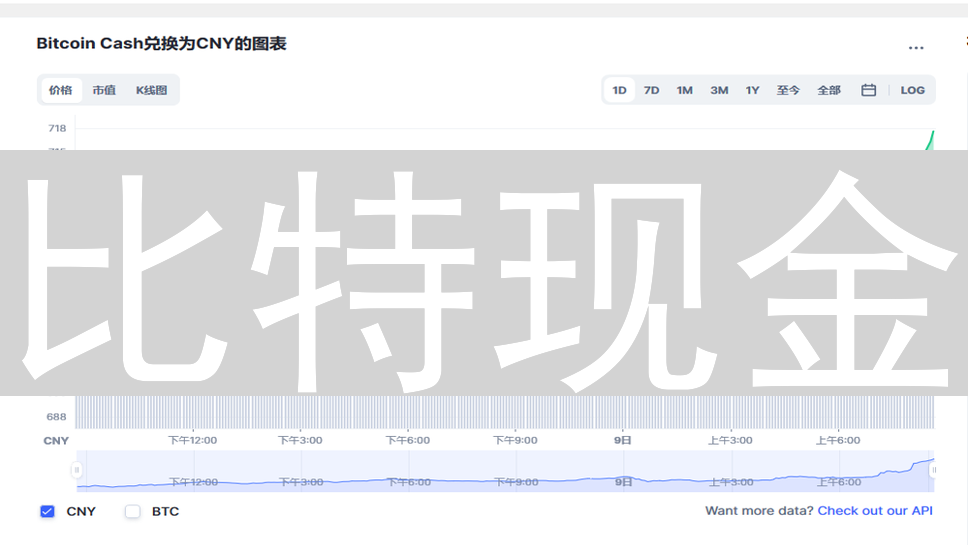Open the Check out our API link
This screenshot has height=545, width=968.
tap(875, 510)
